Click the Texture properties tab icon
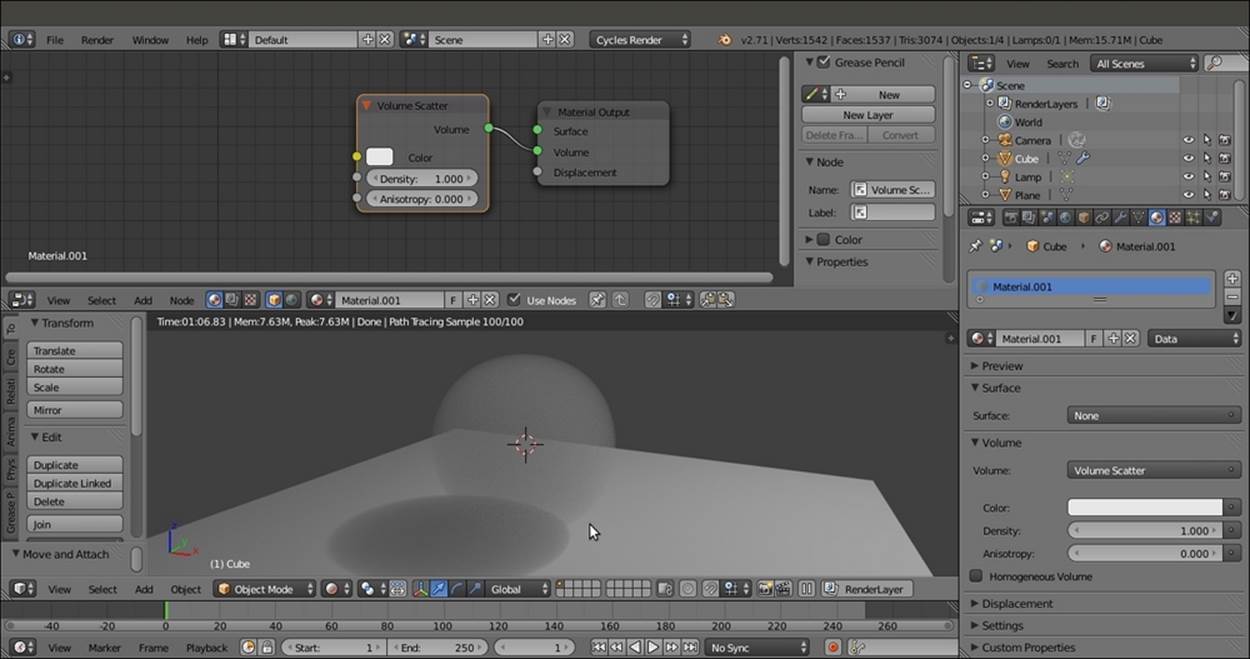Screen dimensions: 1250x659 pos(1176,217)
